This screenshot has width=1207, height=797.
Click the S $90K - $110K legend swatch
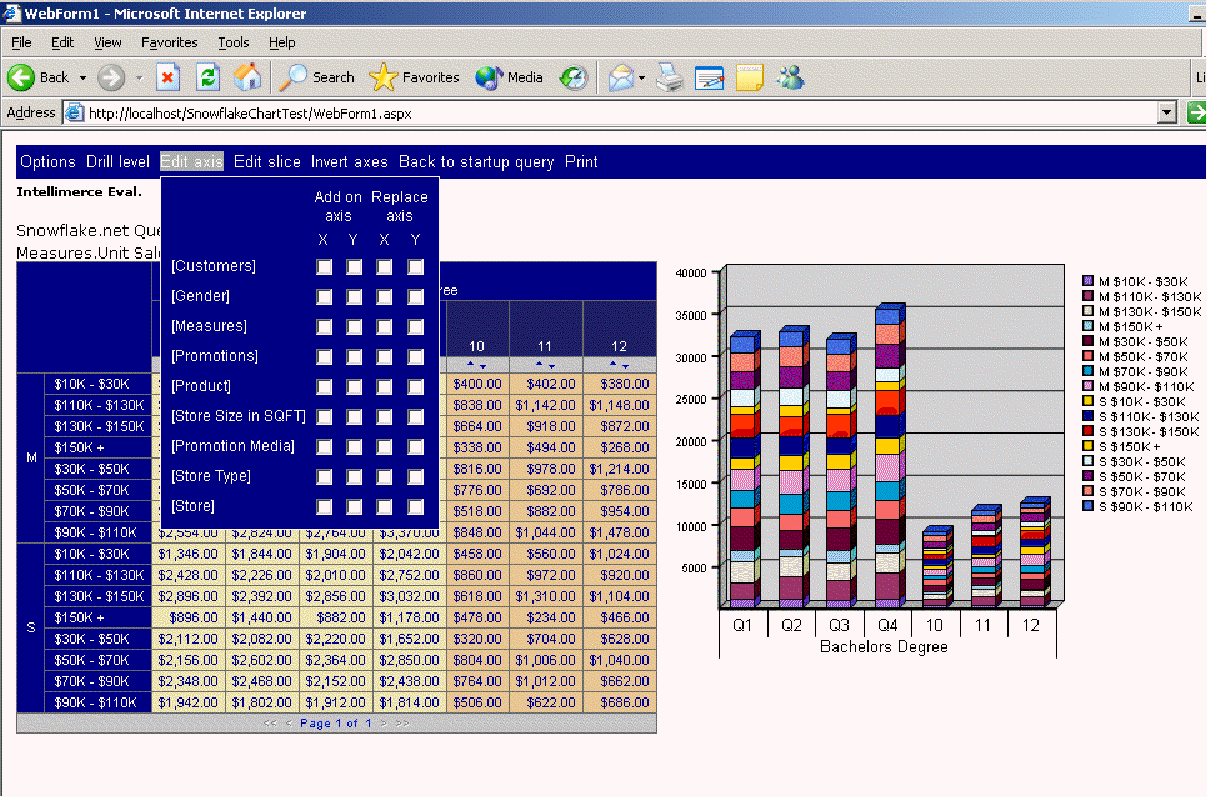pos(1089,507)
